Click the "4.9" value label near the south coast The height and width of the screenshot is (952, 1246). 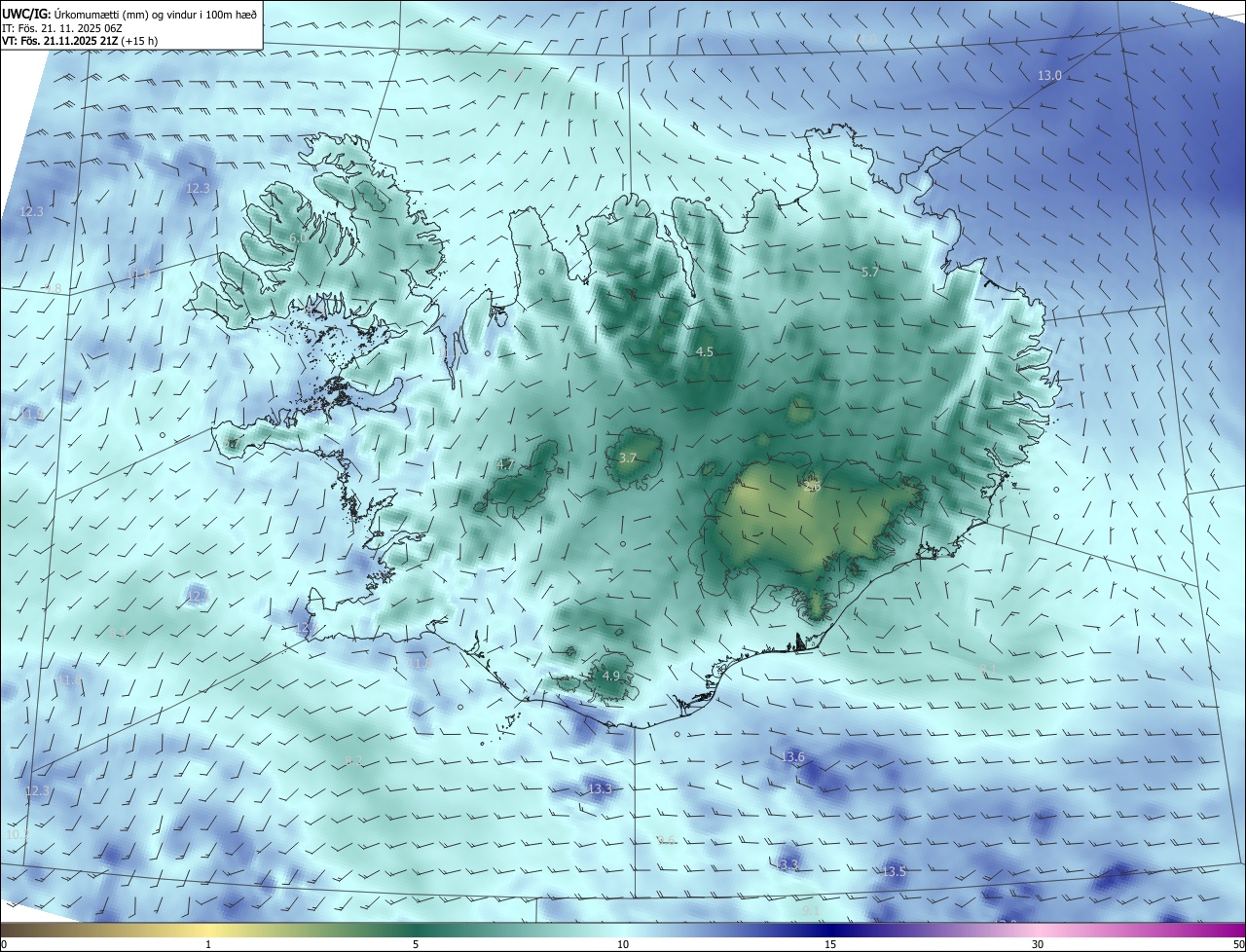(x=611, y=676)
